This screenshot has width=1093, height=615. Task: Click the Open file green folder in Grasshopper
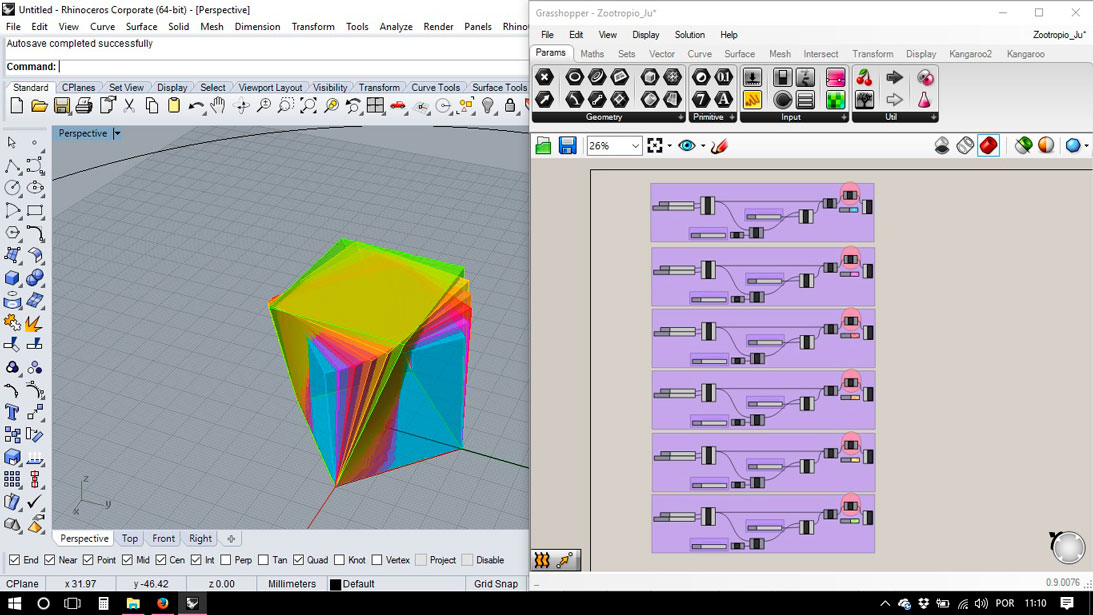[544, 146]
